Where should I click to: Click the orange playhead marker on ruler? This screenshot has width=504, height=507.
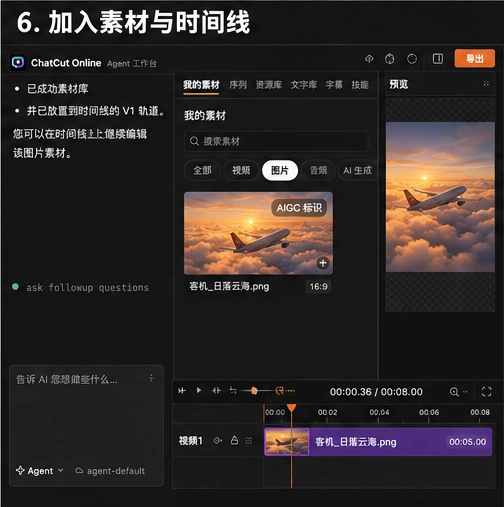tap(292, 408)
